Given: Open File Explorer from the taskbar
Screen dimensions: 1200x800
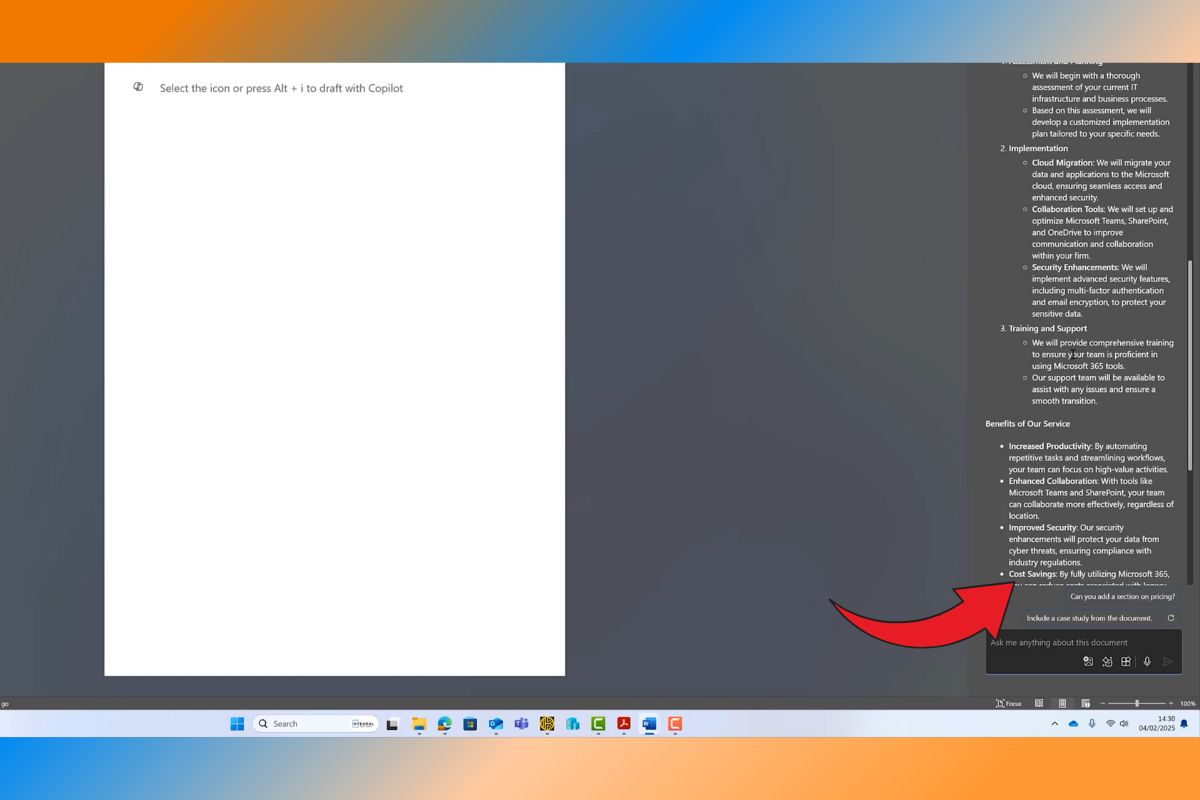Looking at the screenshot, I should coord(419,724).
